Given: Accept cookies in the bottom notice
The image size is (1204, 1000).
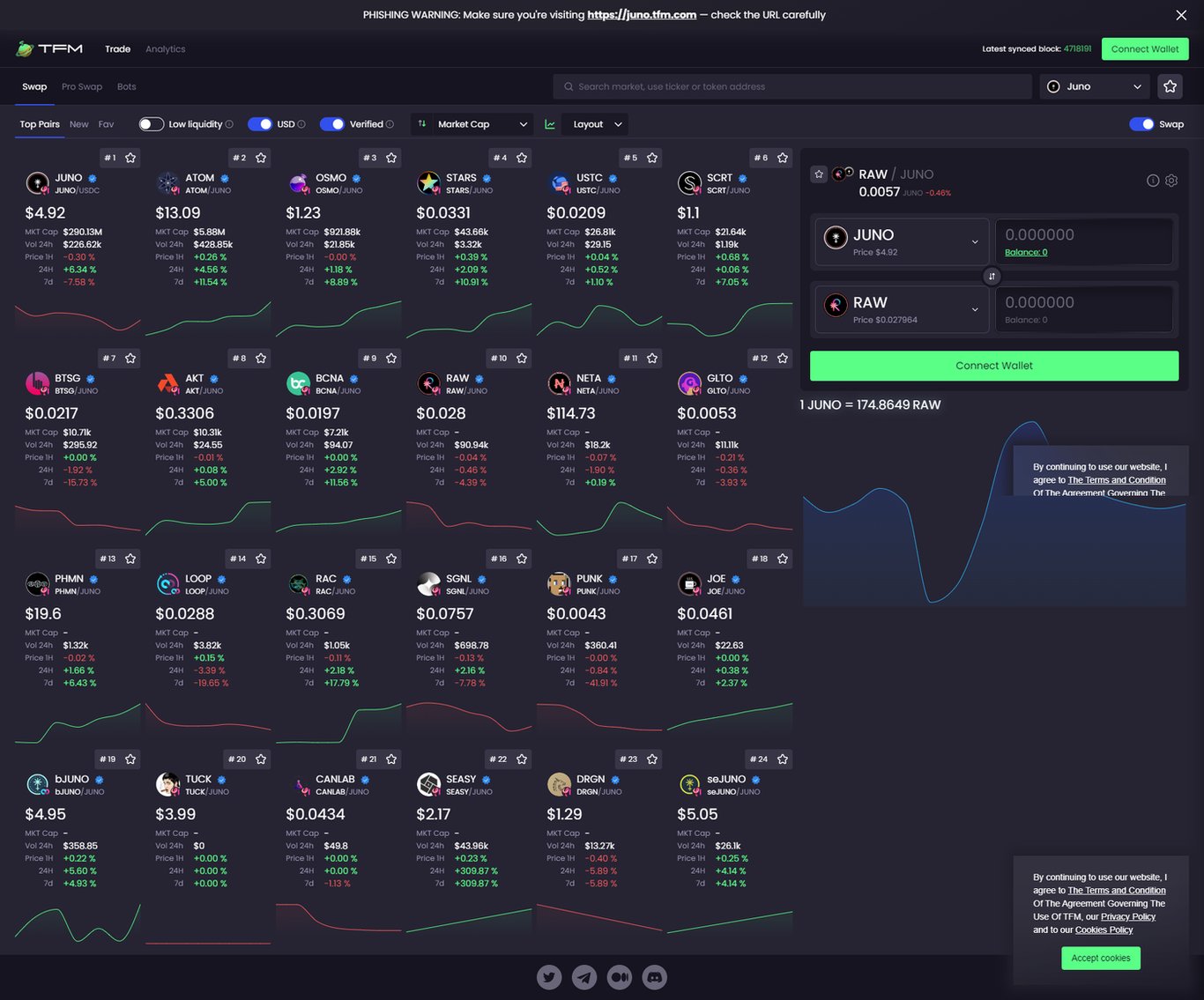Looking at the screenshot, I should pos(1101,958).
